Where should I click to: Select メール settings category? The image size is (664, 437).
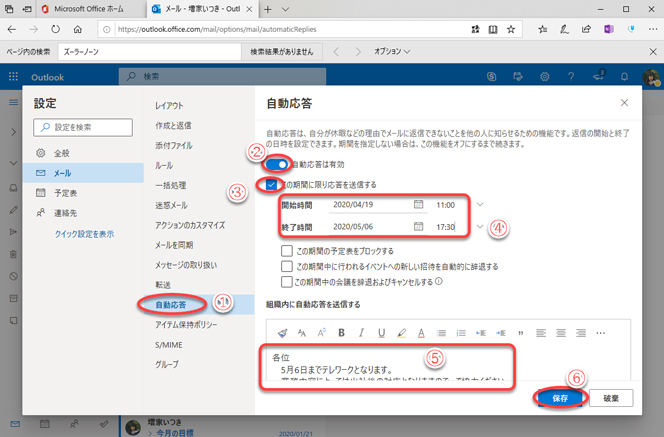83,173
